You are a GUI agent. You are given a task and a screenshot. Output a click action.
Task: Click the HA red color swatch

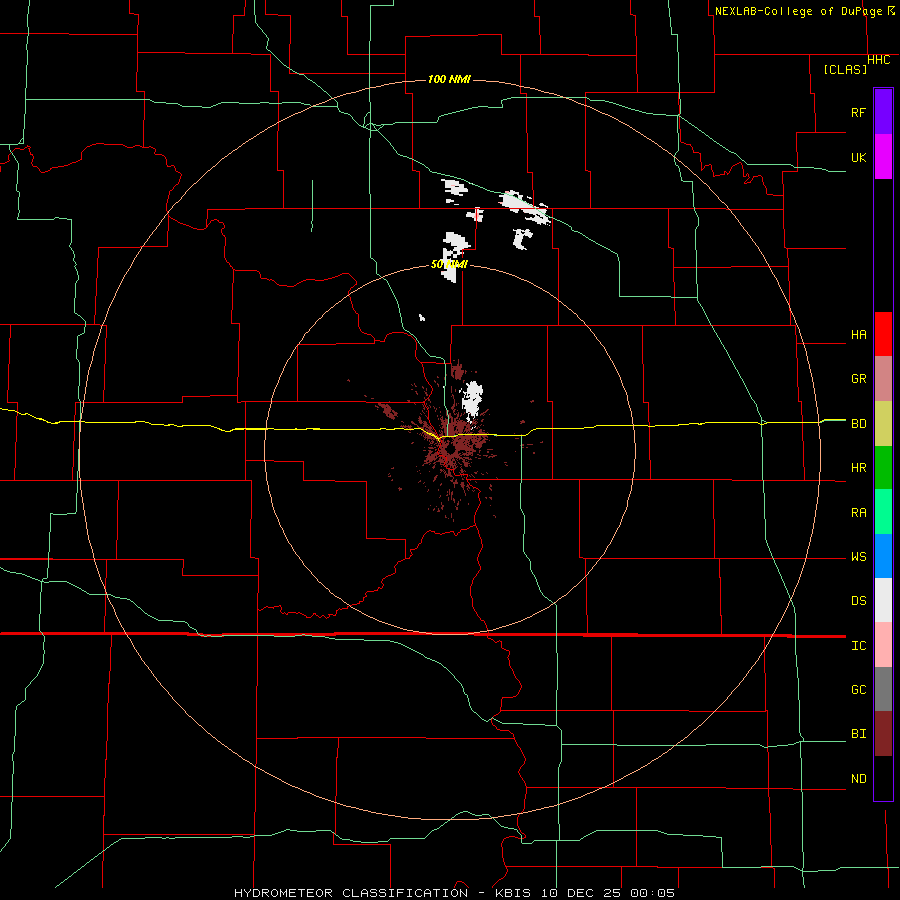pos(883,334)
